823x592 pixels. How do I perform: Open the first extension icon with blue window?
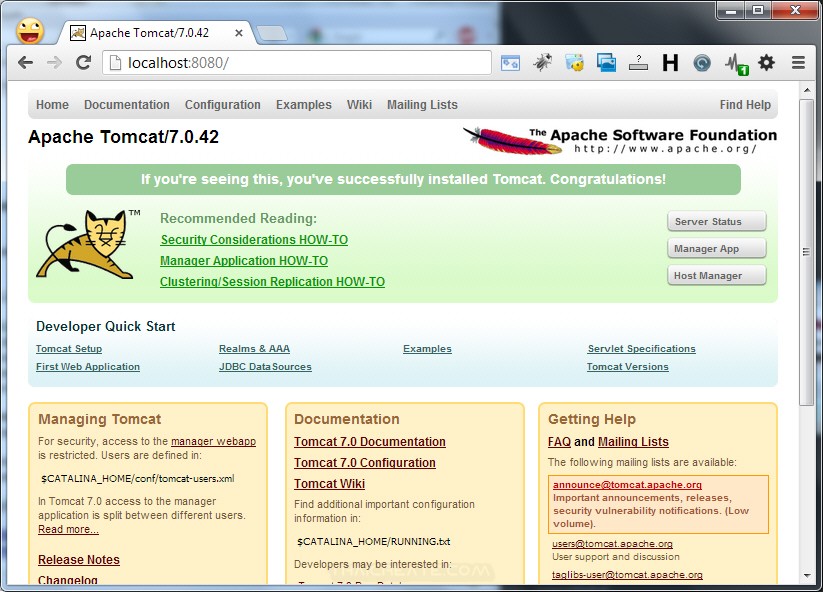(x=510, y=63)
